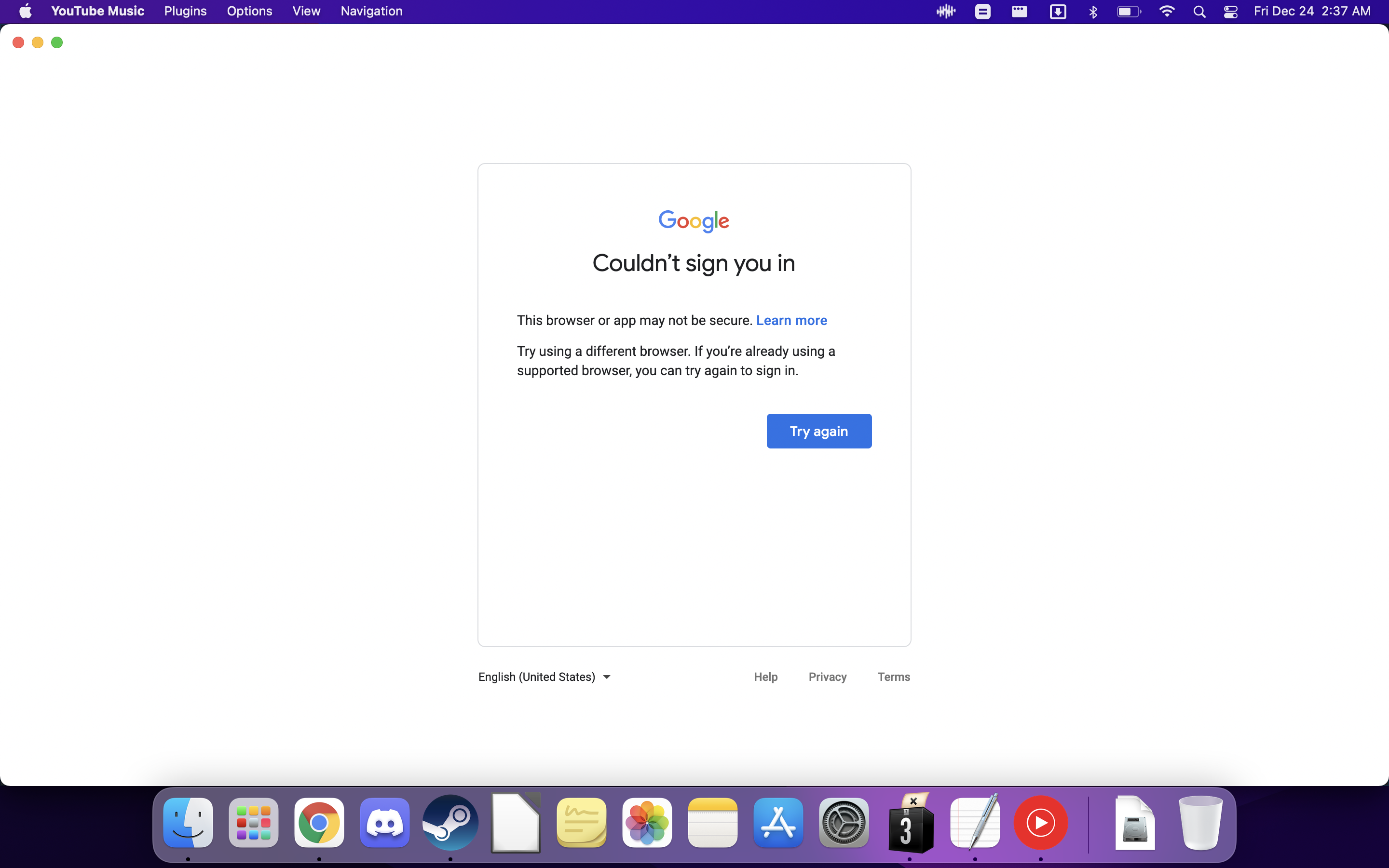Open the YouTube Music app menu
Viewport: 1389px width, 868px height.
[x=97, y=11]
